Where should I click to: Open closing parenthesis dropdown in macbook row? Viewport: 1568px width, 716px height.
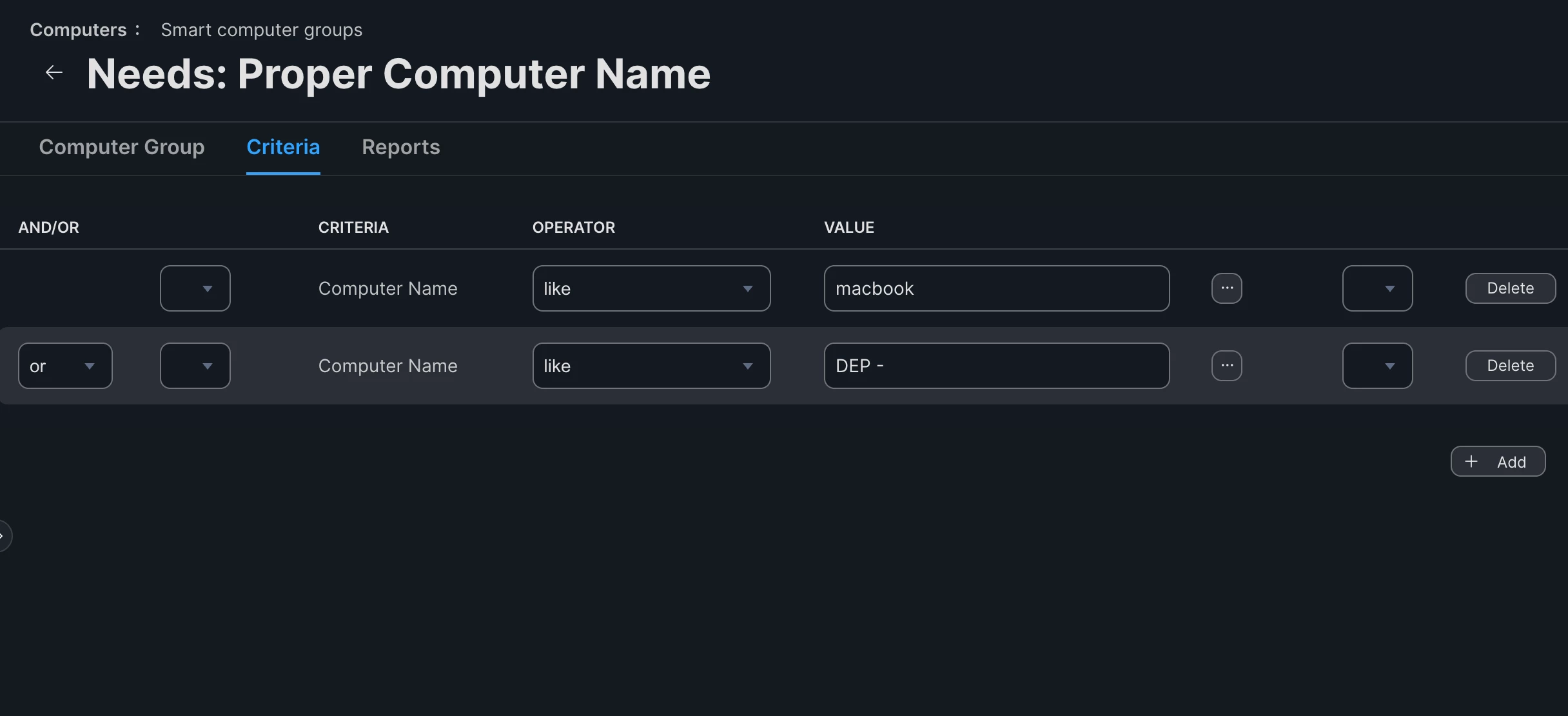tap(1377, 288)
